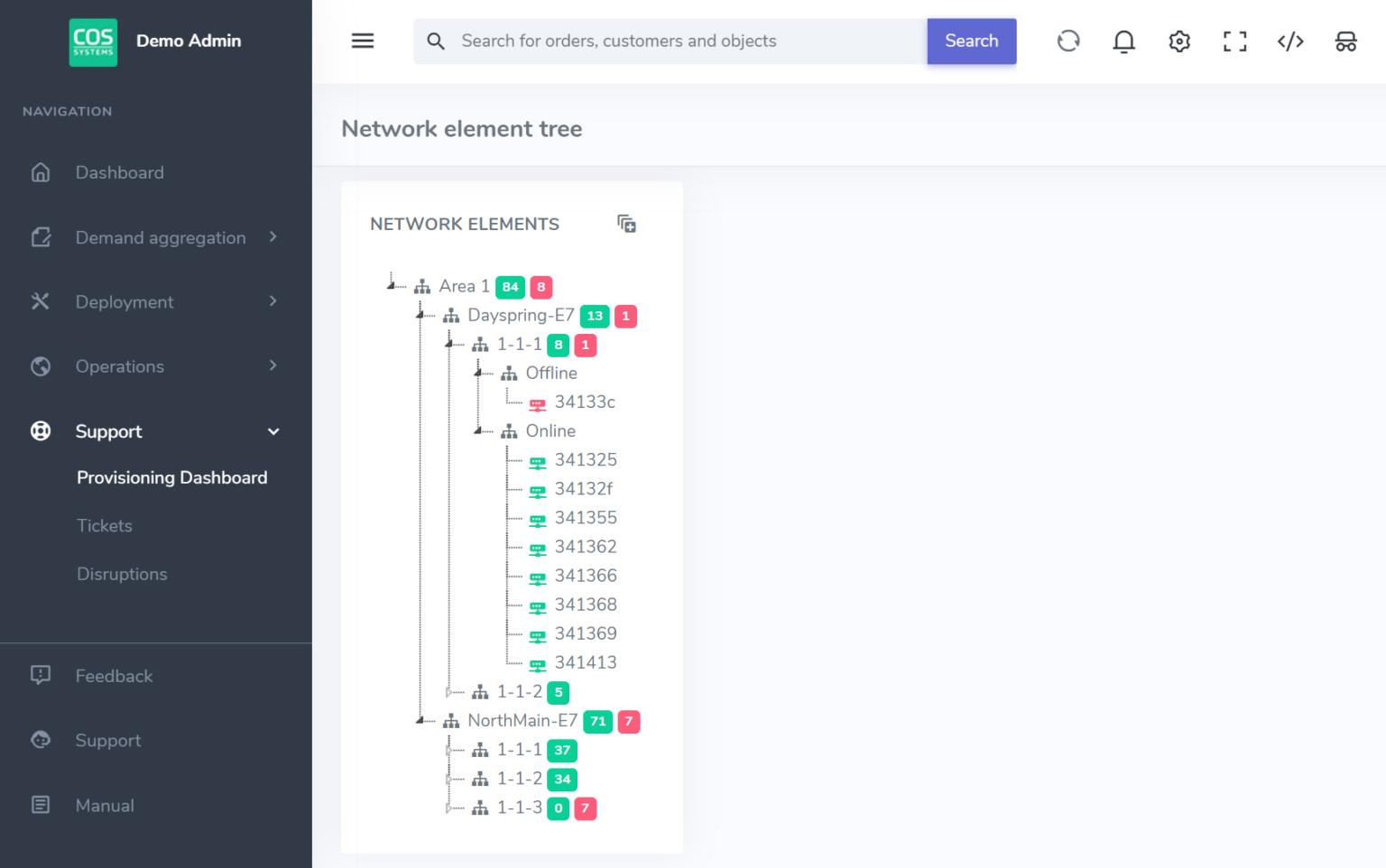The height and width of the screenshot is (868, 1386).
Task: Click the red badge 8 on Area 1
Action: click(x=541, y=287)
